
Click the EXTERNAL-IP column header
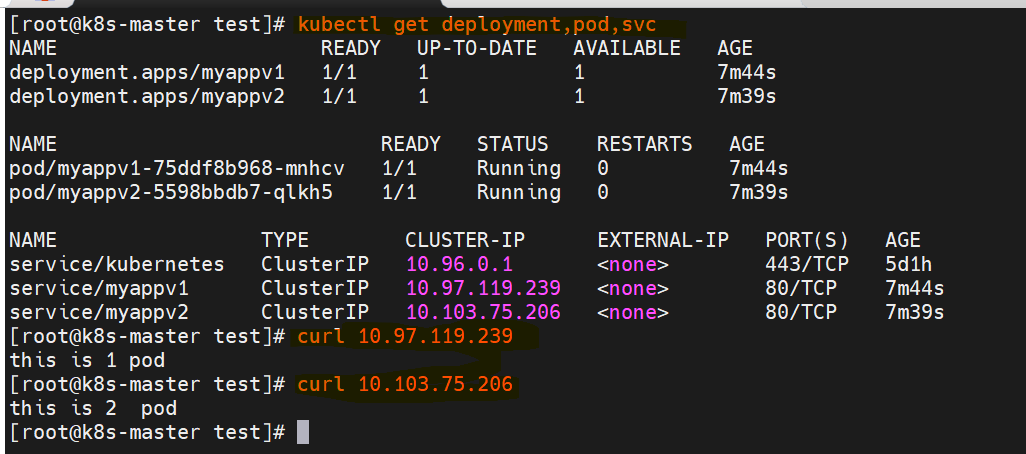663,240
